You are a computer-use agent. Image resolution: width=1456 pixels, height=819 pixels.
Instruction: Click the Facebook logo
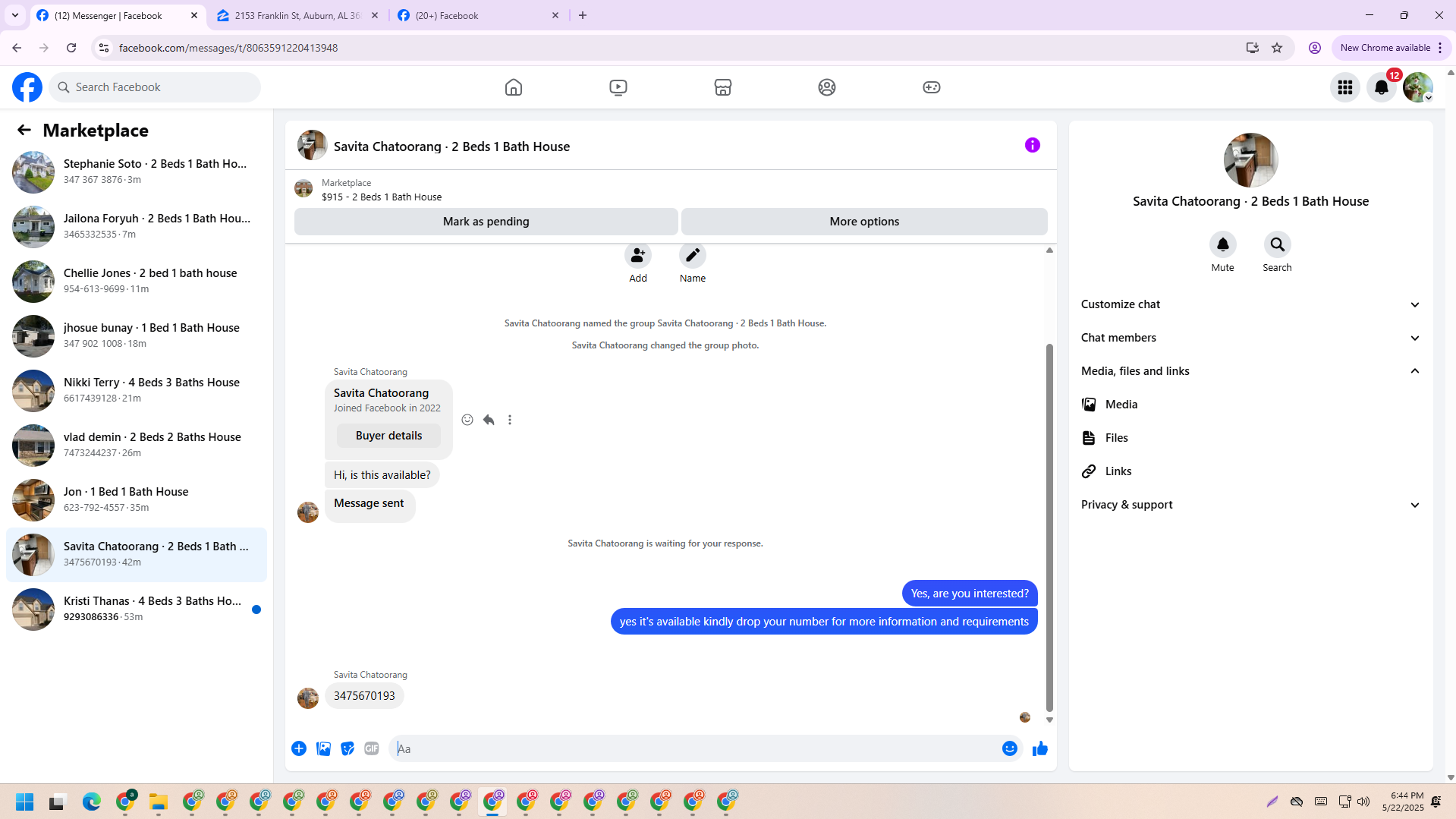(27, 87)
